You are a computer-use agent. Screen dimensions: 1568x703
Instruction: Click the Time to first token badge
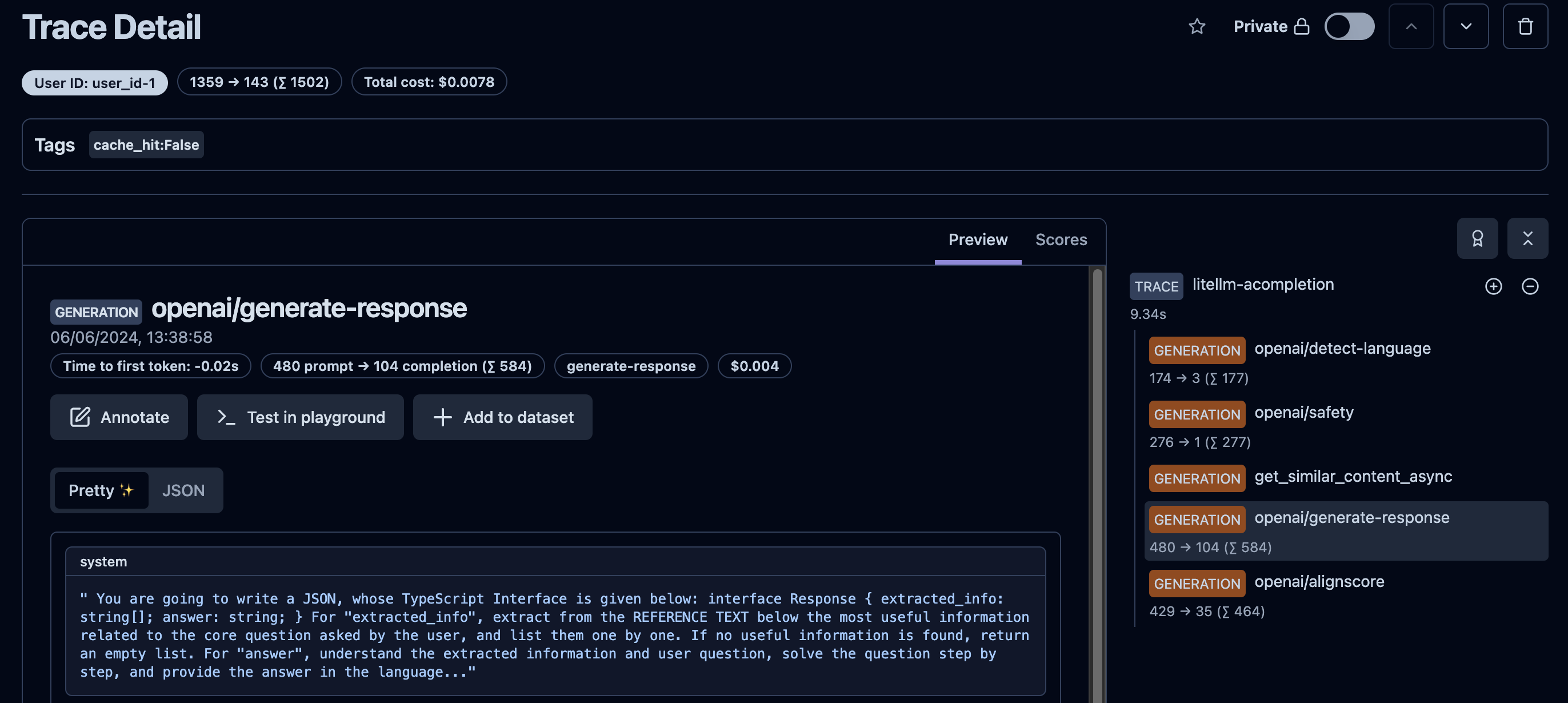[x=150, y=366]
